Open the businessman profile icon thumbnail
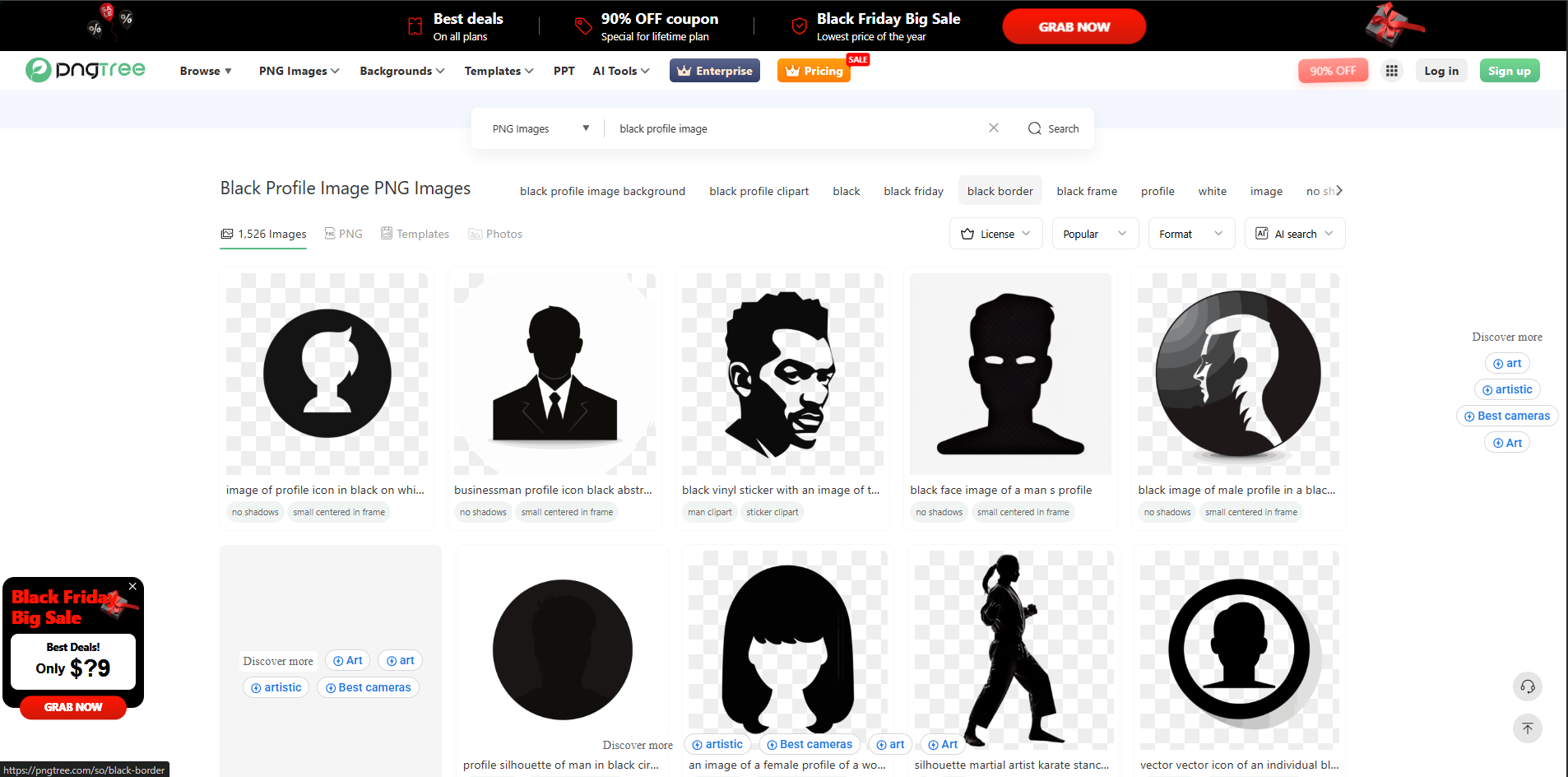 [553, 373]
